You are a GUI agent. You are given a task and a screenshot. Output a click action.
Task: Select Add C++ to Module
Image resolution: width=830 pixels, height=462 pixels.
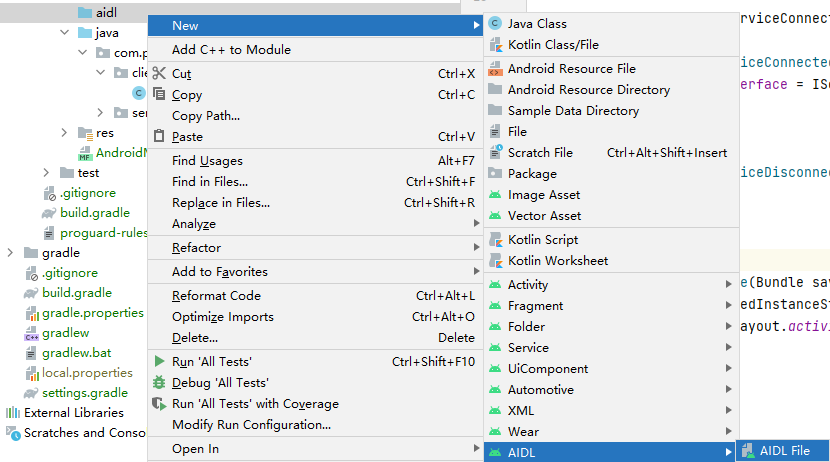(315, 50)
